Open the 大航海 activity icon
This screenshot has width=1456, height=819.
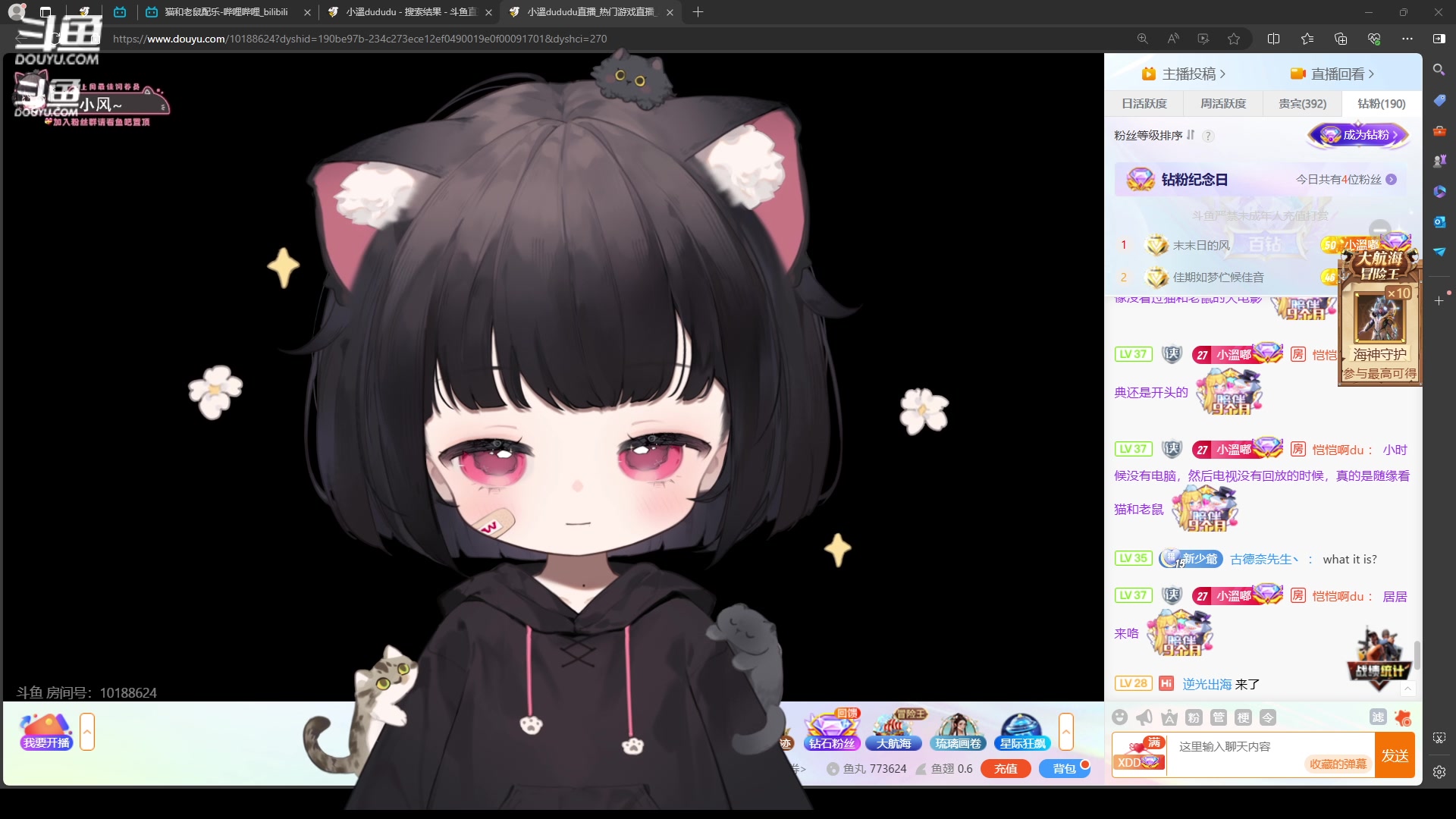point(894,731)
